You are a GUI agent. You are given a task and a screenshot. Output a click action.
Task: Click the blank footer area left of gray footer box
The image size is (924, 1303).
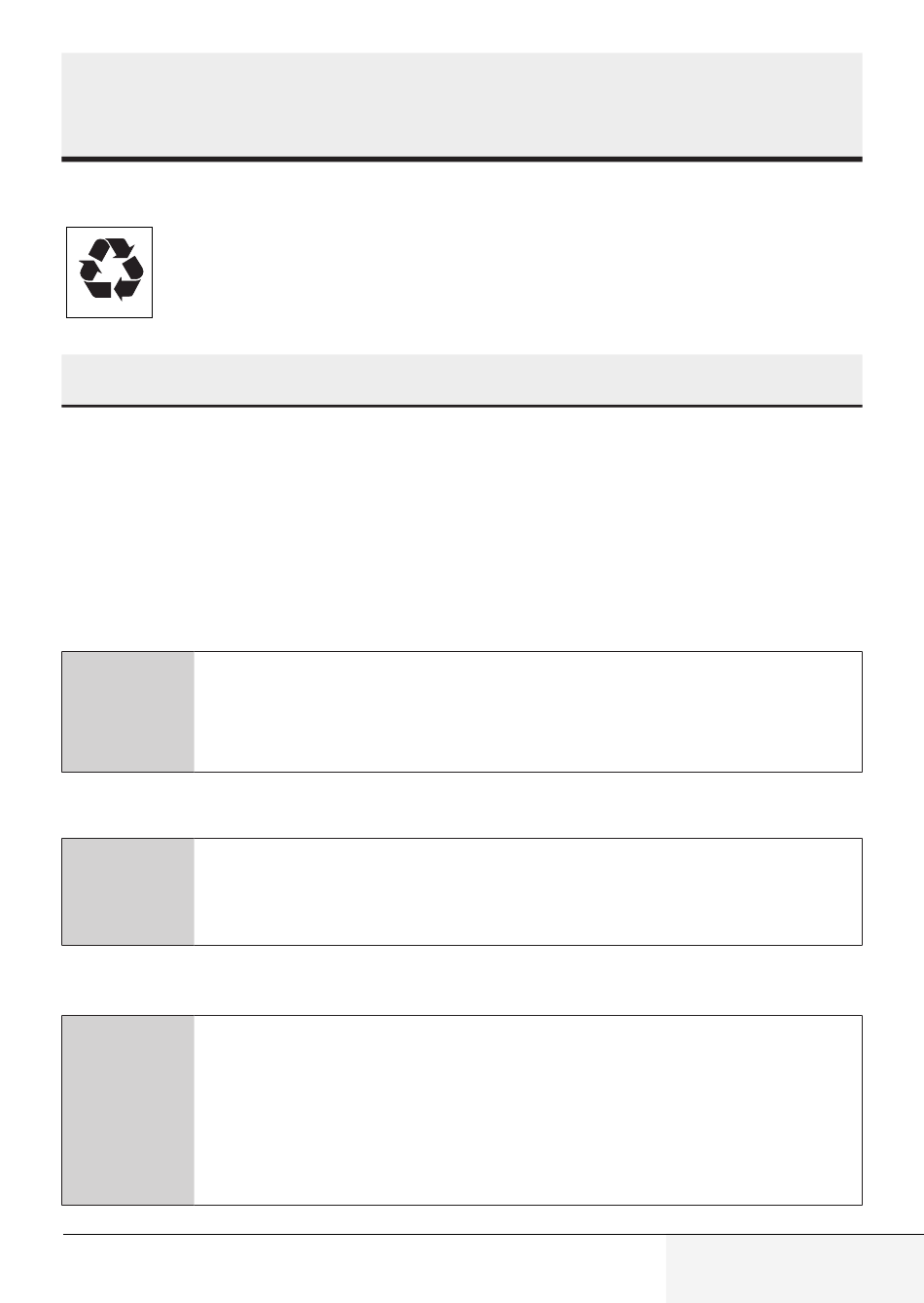[360, 1269]
